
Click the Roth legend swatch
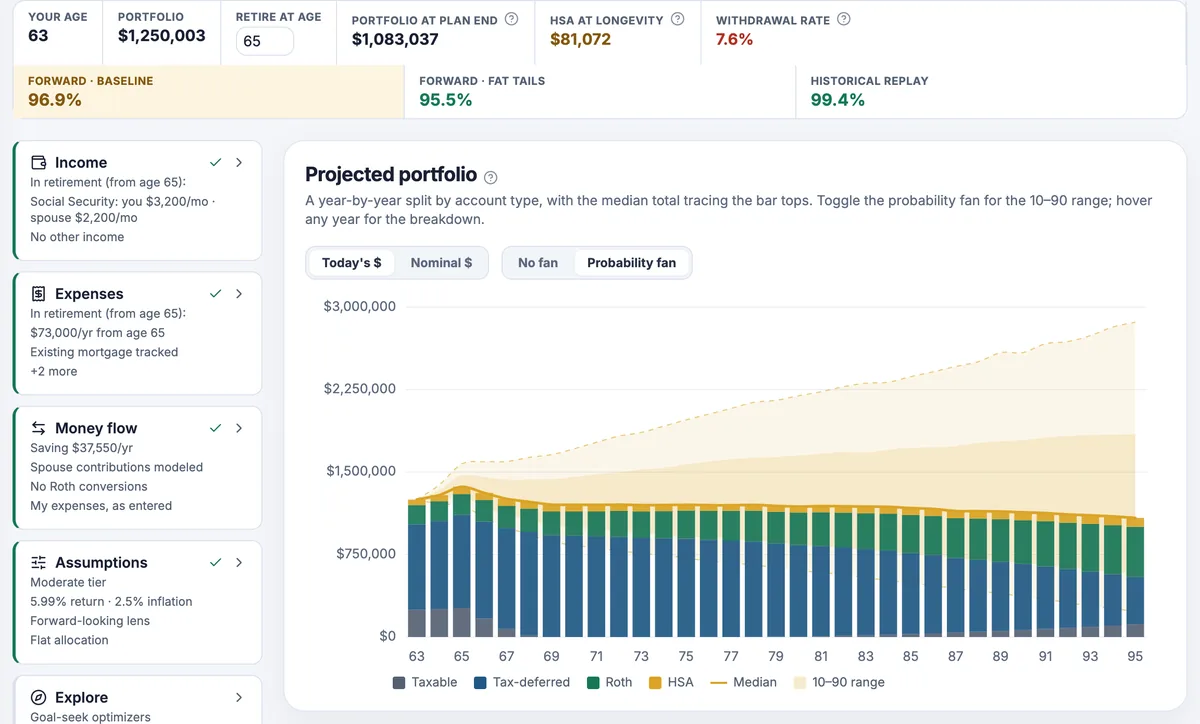tap(593, 682)
